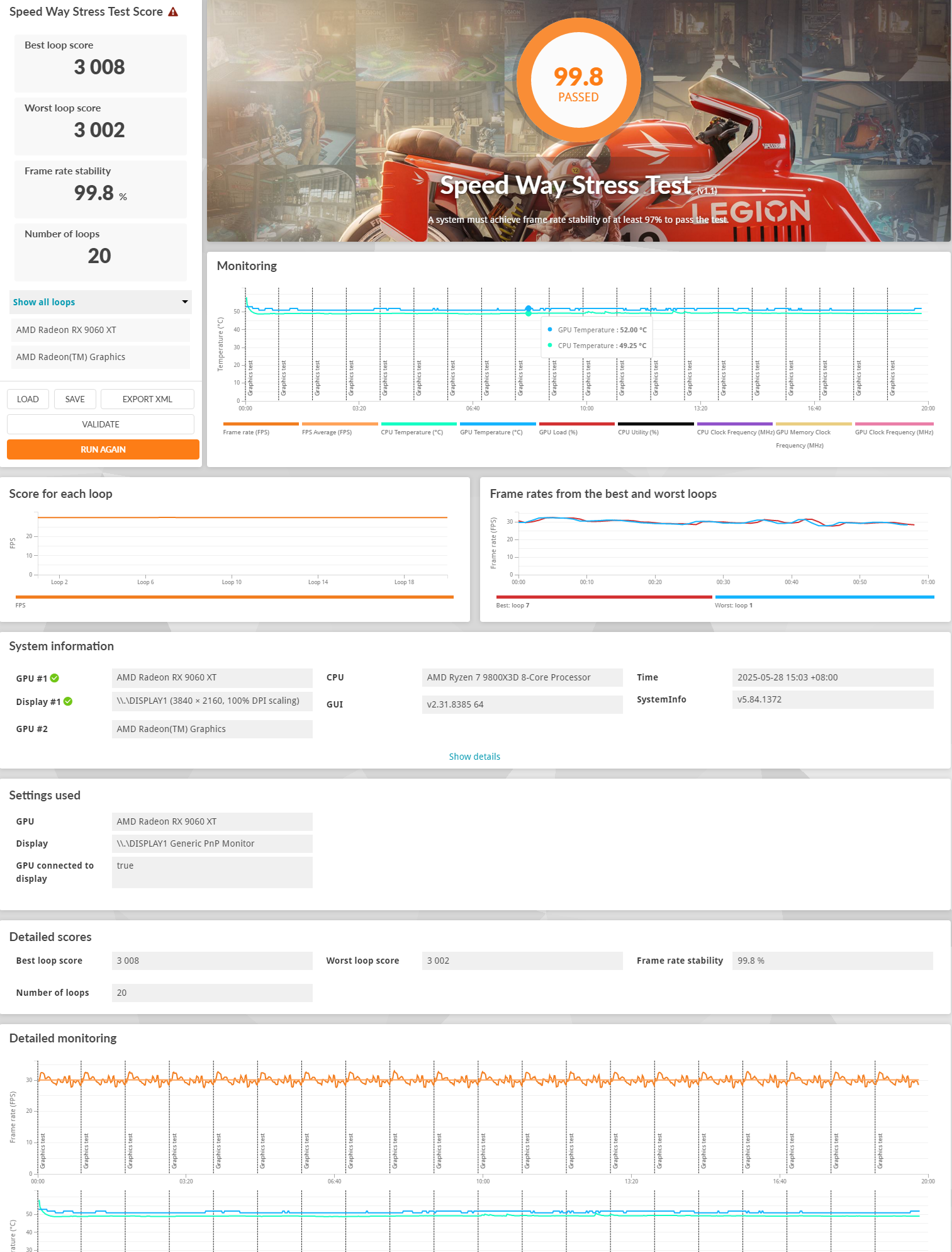The image size is (952, 1252).
Task: Click the Time value 2025-05-28 15:03
Action: tap(832, 678)
